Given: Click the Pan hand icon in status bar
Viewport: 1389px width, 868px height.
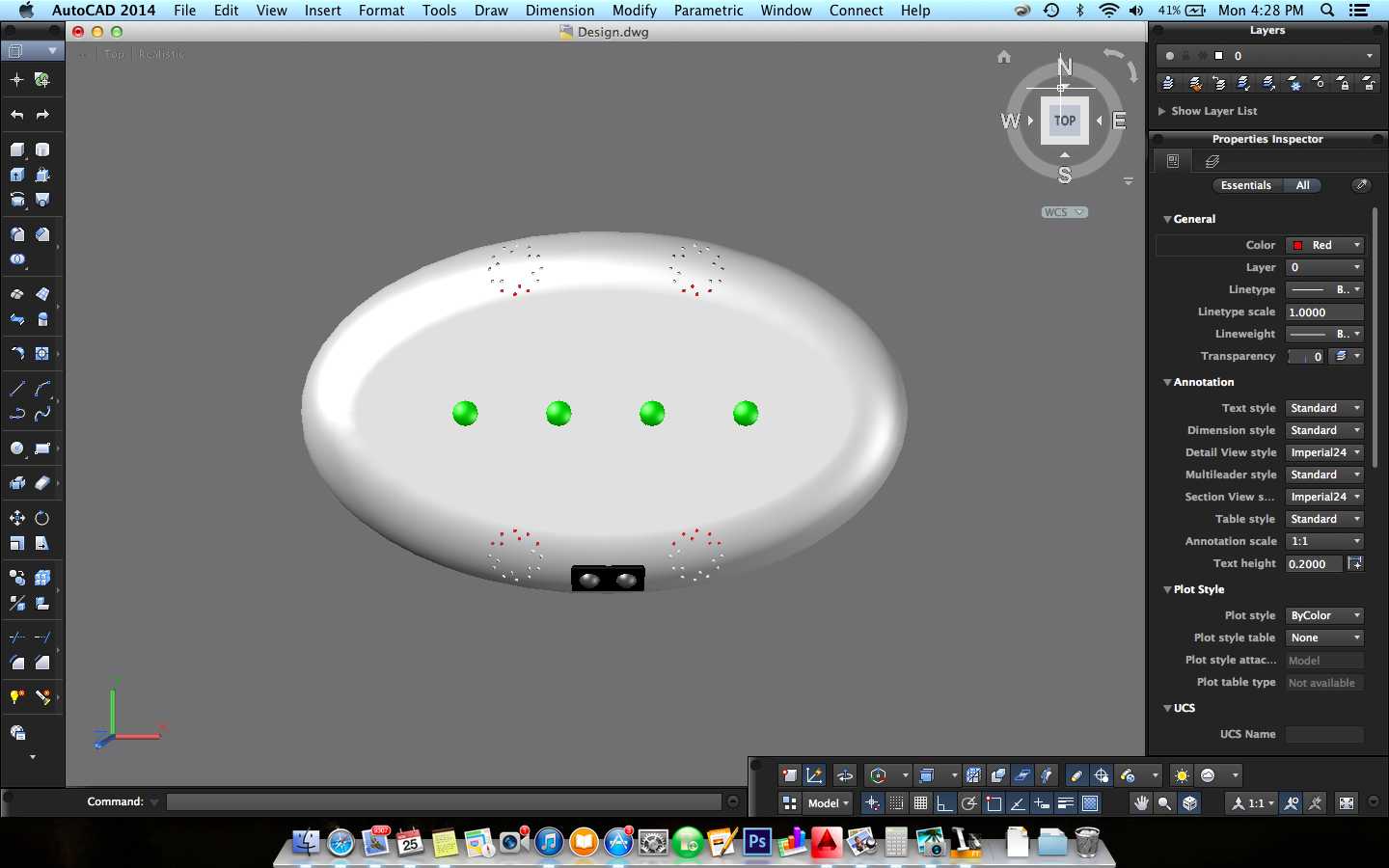Looking at the screenshot, I should [1141, 803].
